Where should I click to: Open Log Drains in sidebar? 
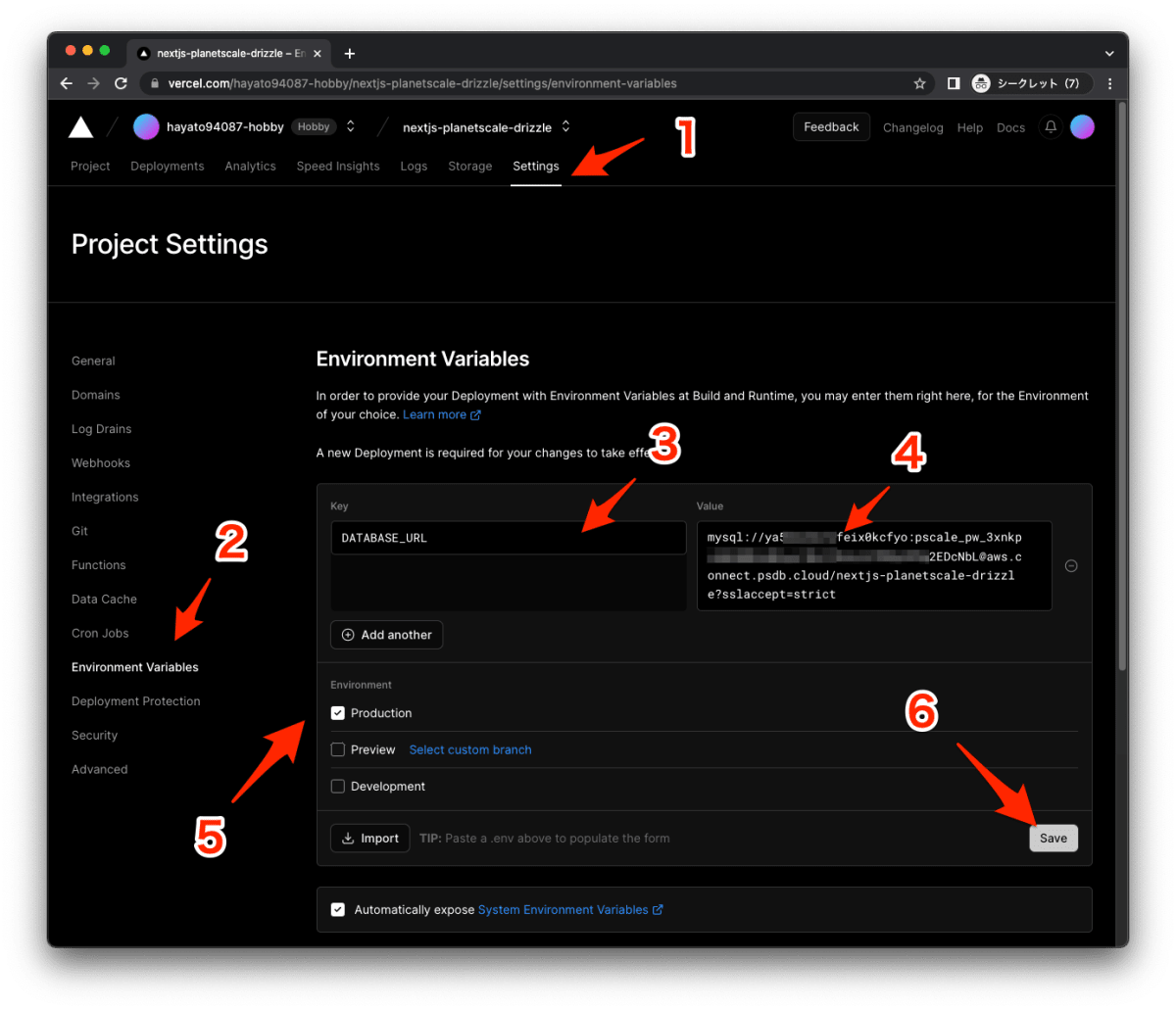click(x=102, y=429)
